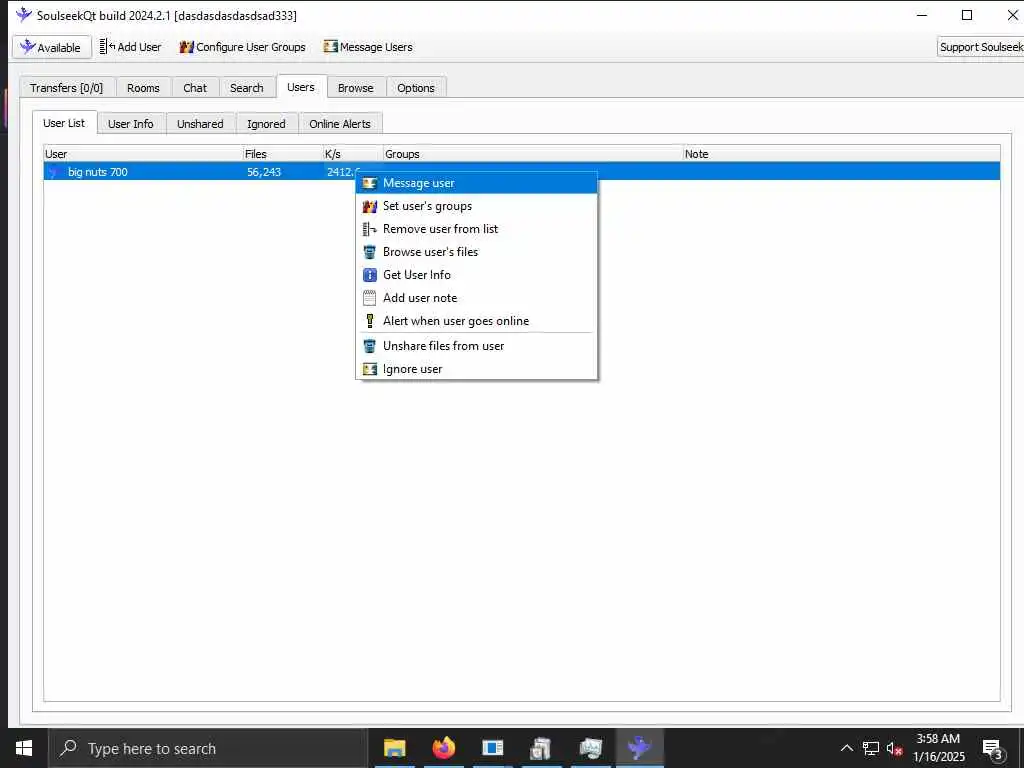Click the Support Soulseek button
Screen dimensions: 1024x768
[x=980, y=47]
